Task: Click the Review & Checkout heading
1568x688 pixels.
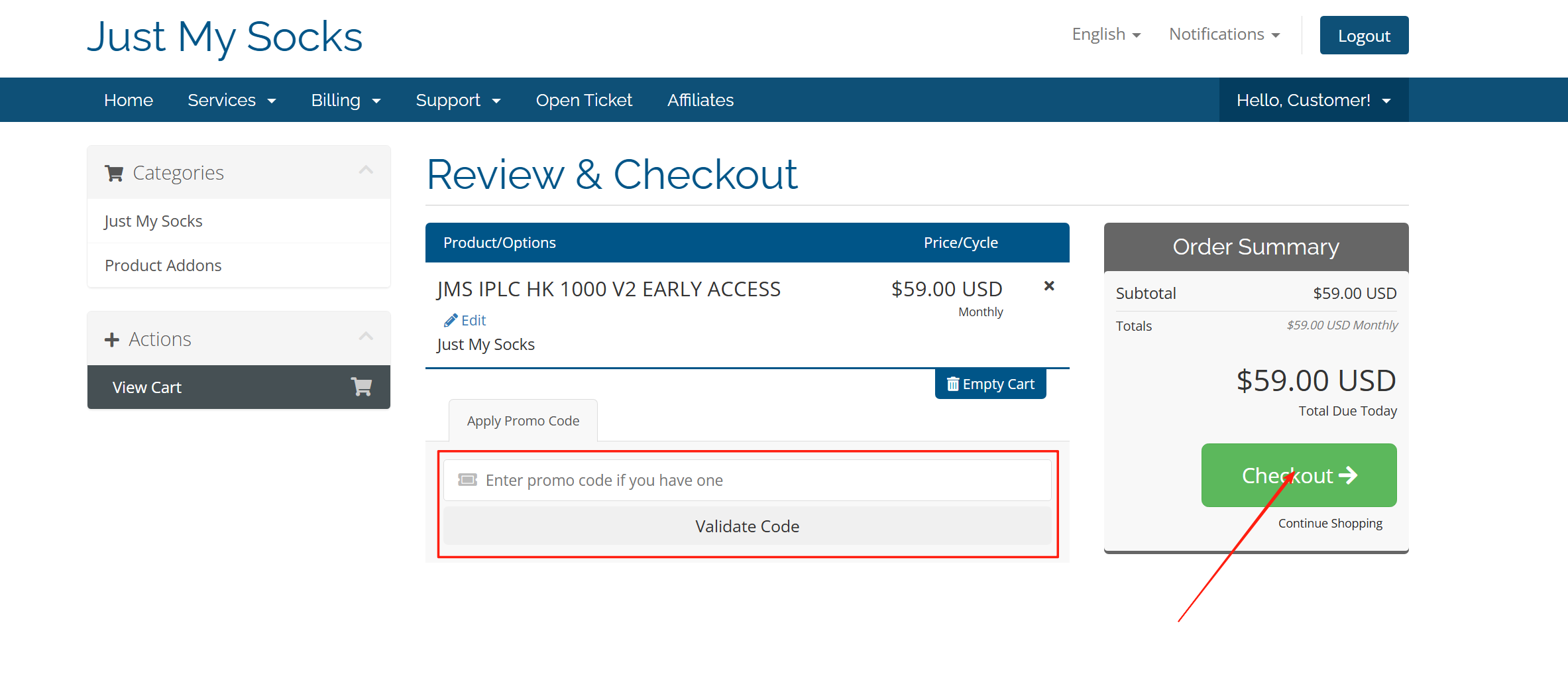Action: 612,174
